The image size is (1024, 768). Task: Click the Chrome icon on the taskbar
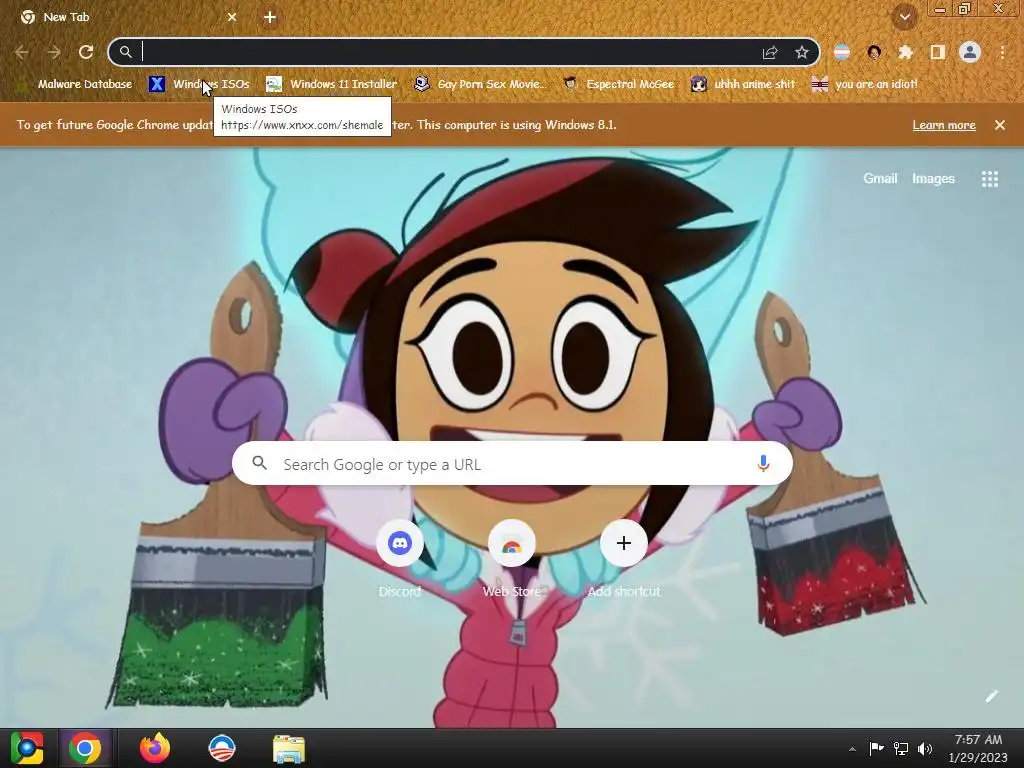tap(85, 748)
